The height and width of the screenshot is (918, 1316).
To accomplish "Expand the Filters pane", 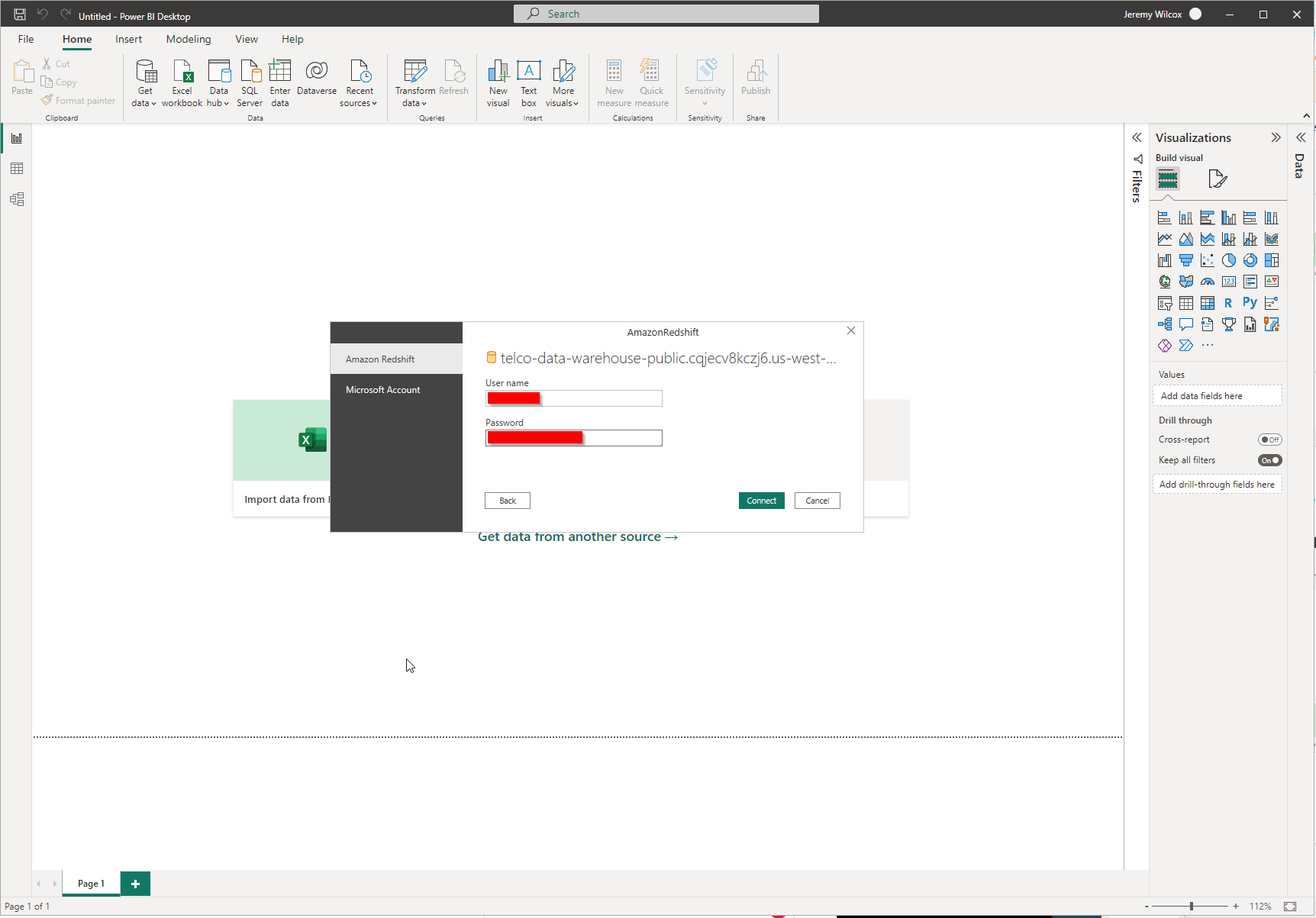I will point(1137,137).
